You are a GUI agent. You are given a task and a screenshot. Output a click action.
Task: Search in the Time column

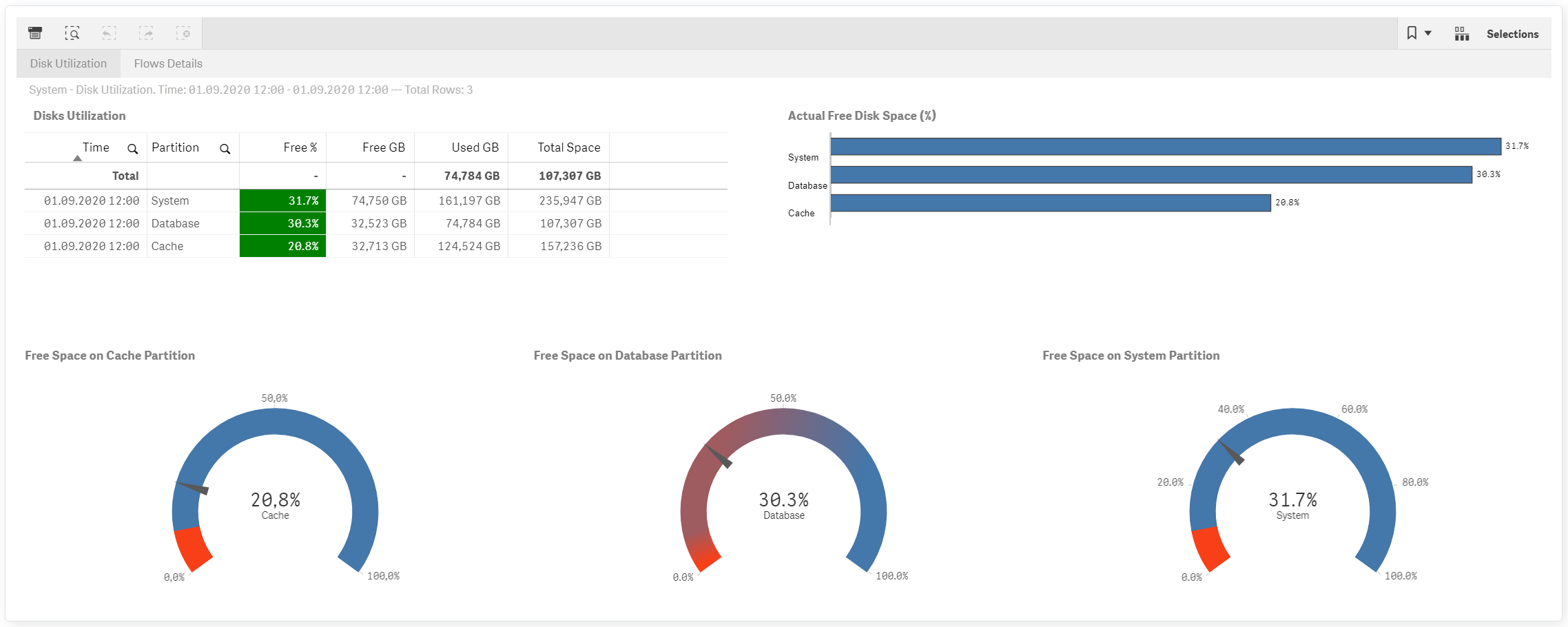[x=132, y=149]
